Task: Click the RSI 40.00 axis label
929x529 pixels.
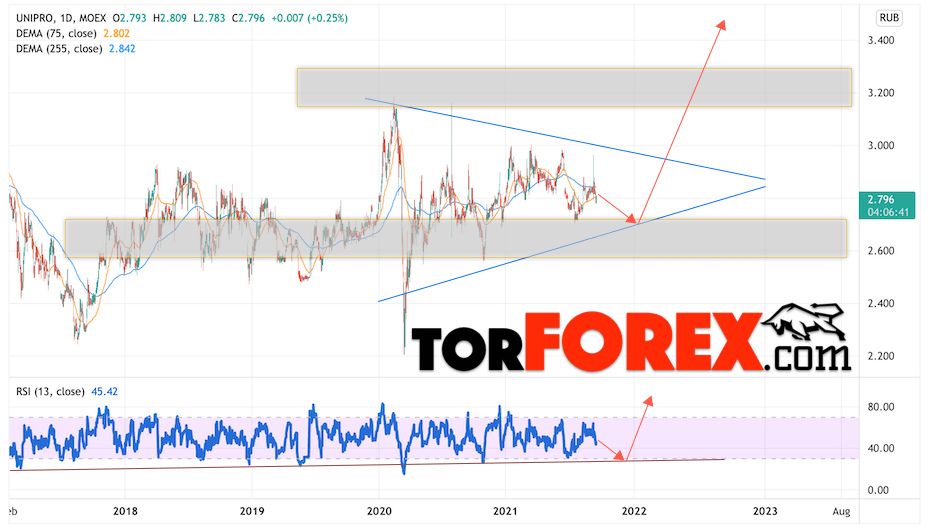Action: pos(881,448)
